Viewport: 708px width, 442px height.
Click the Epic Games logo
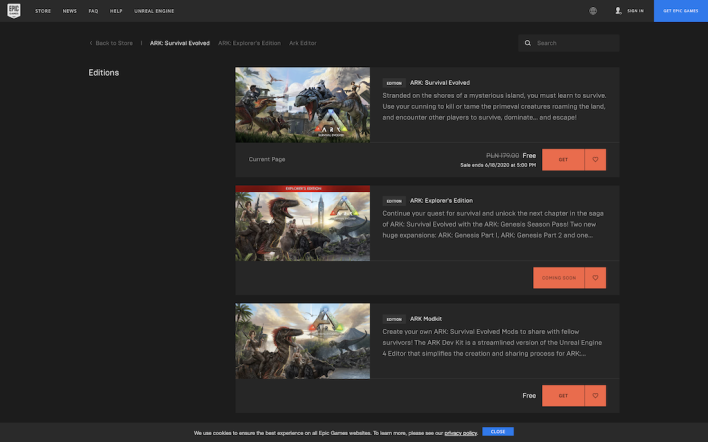[14, 11]
